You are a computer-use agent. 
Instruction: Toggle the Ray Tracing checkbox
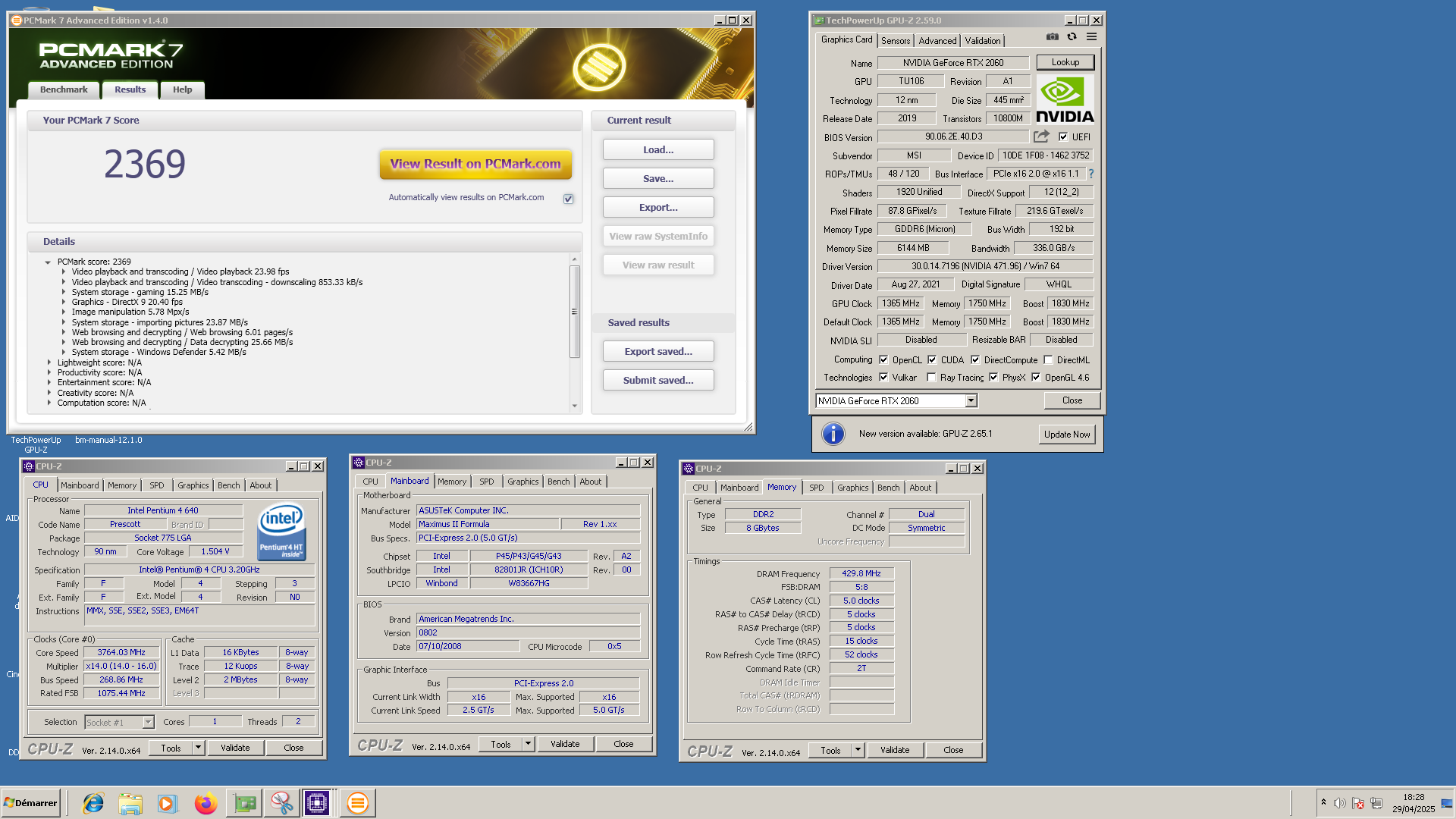(931, 377)
